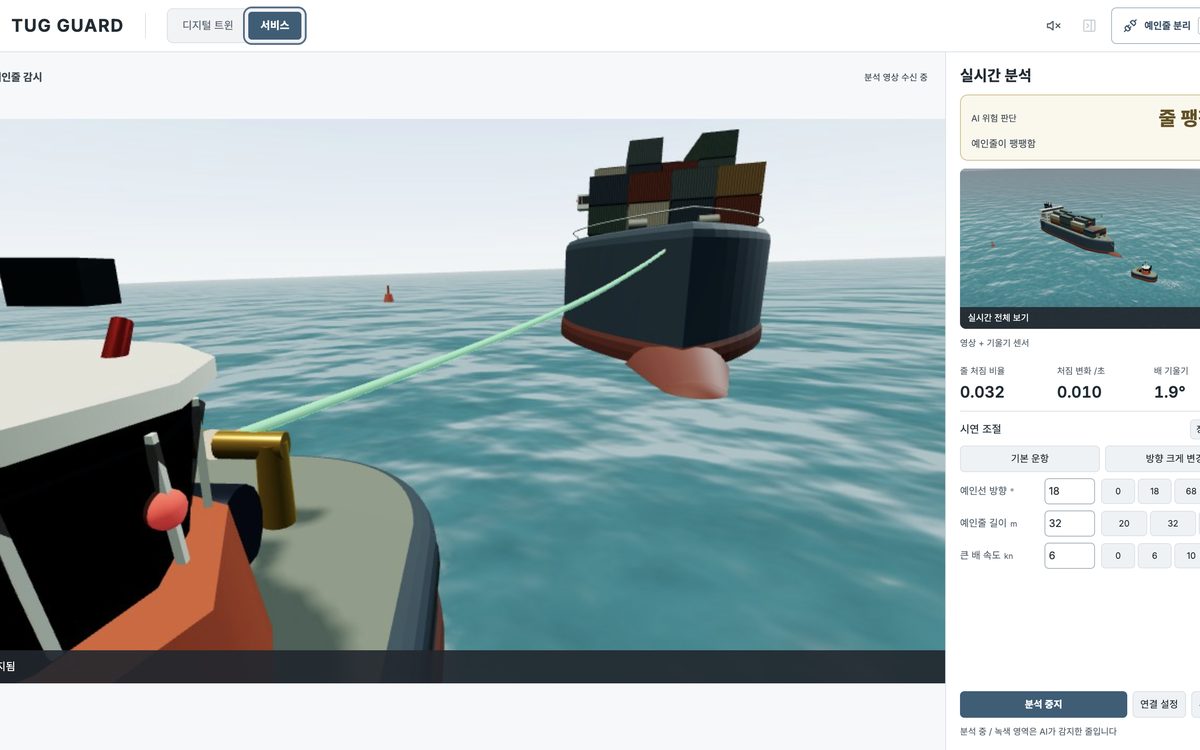Set 예인선 방향 to preset 0
1200x750 pixels.
pos(1118,491)
